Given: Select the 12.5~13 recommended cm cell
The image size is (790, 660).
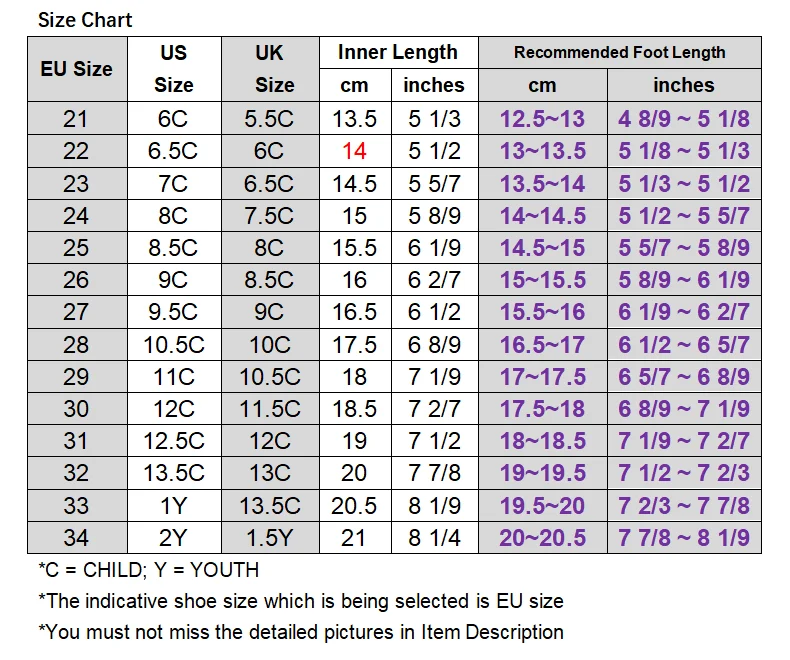Looking at the screenshot, I should coord(542,119).
